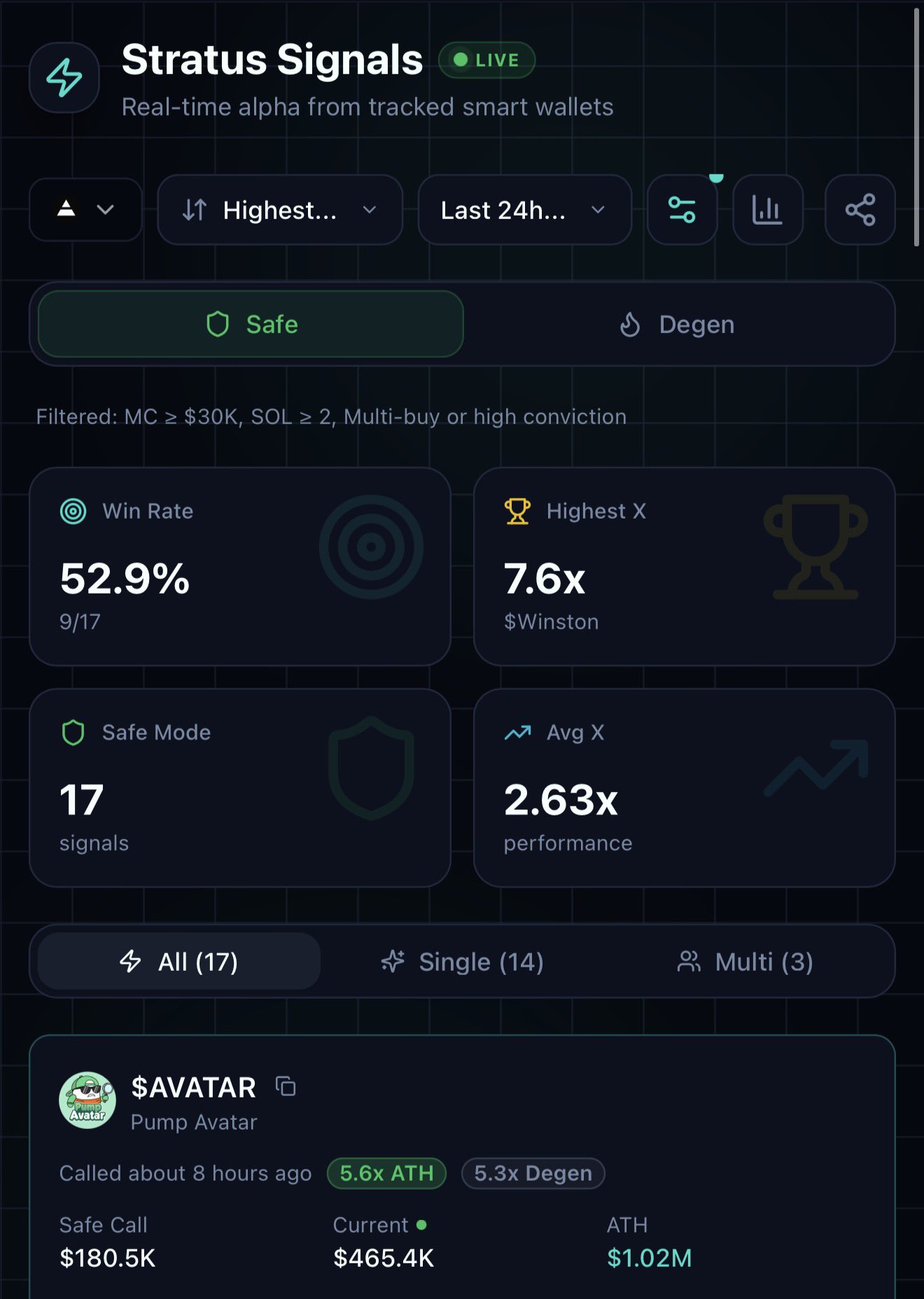
Task: Select the All (17) tab
Action: point(179,961)
